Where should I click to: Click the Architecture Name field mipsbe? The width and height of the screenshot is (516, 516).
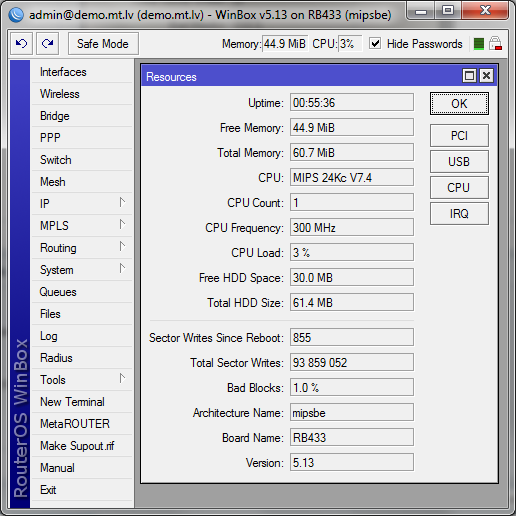pos(352,413)
